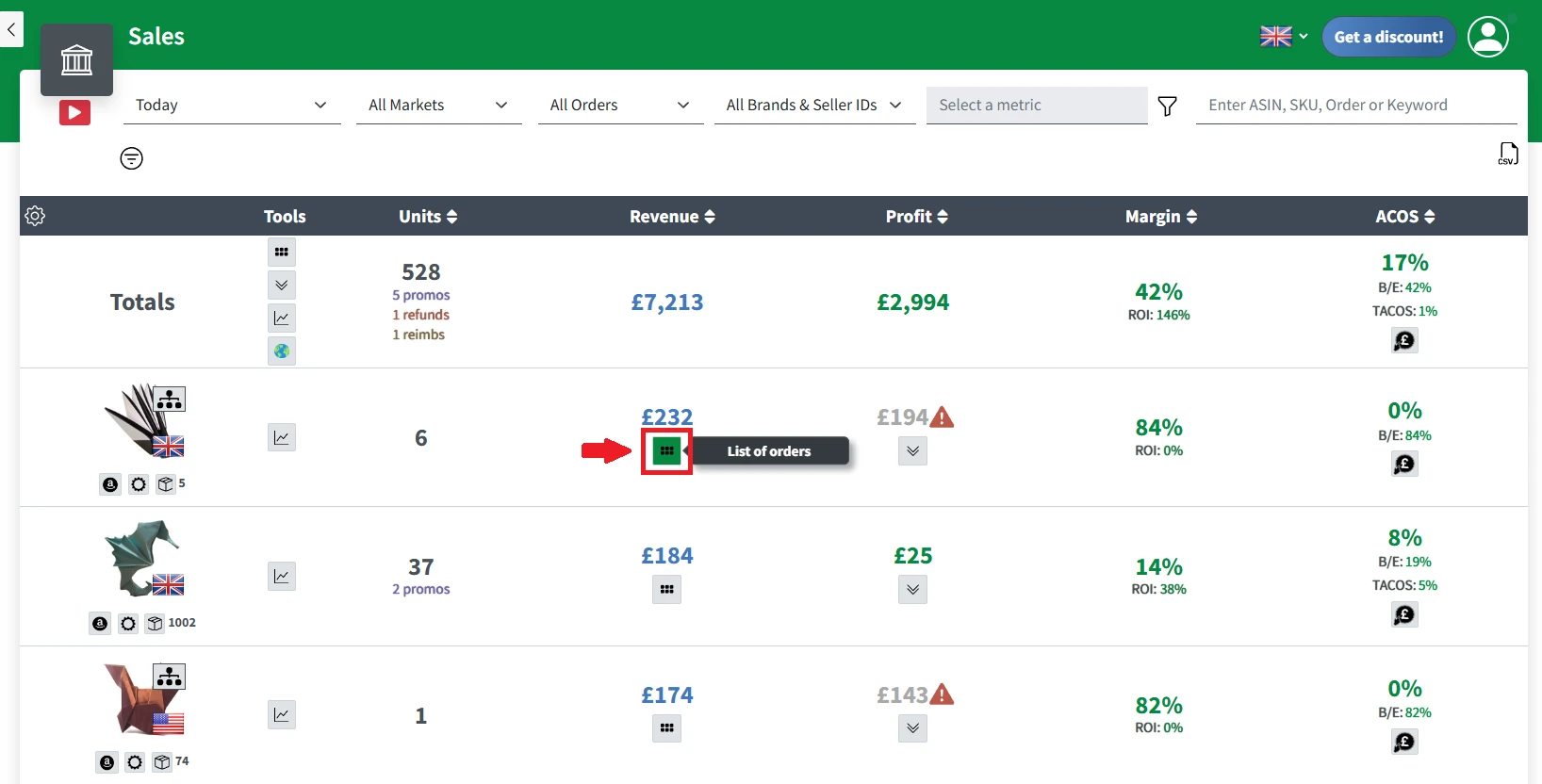Screen dimensions: 1542x784
Task: Open All Brands & Seller IDs dropdown
Action: coord(815,106)
